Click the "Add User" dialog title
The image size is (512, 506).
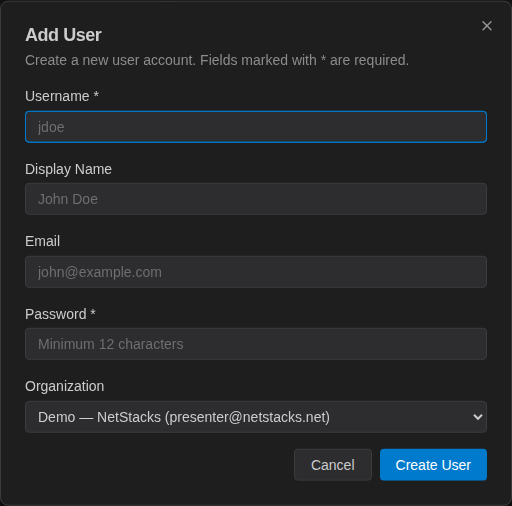pyautogui.click(x=63, y=35)
